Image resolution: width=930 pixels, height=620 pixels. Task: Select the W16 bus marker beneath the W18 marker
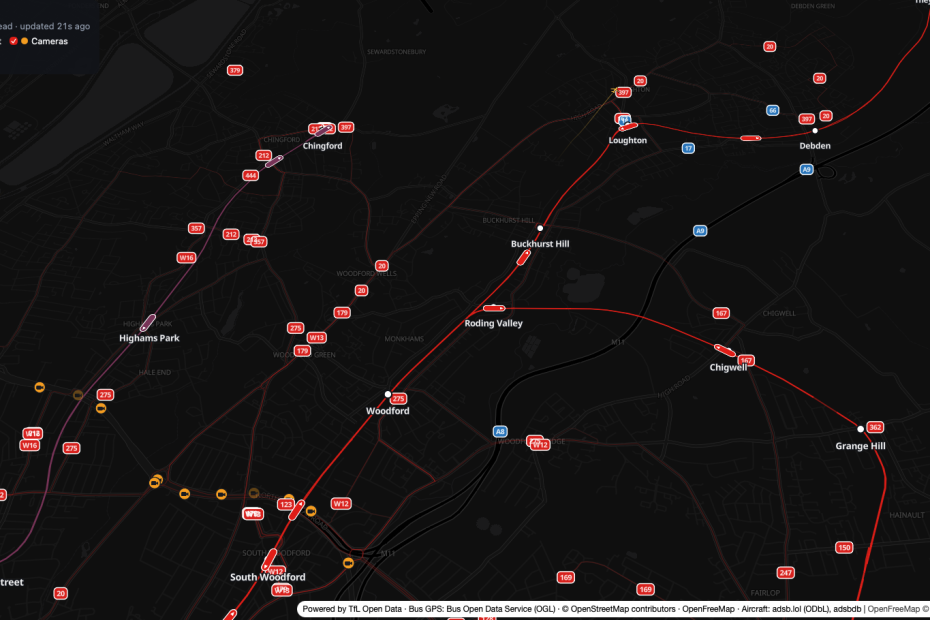(x=30, y=445)
